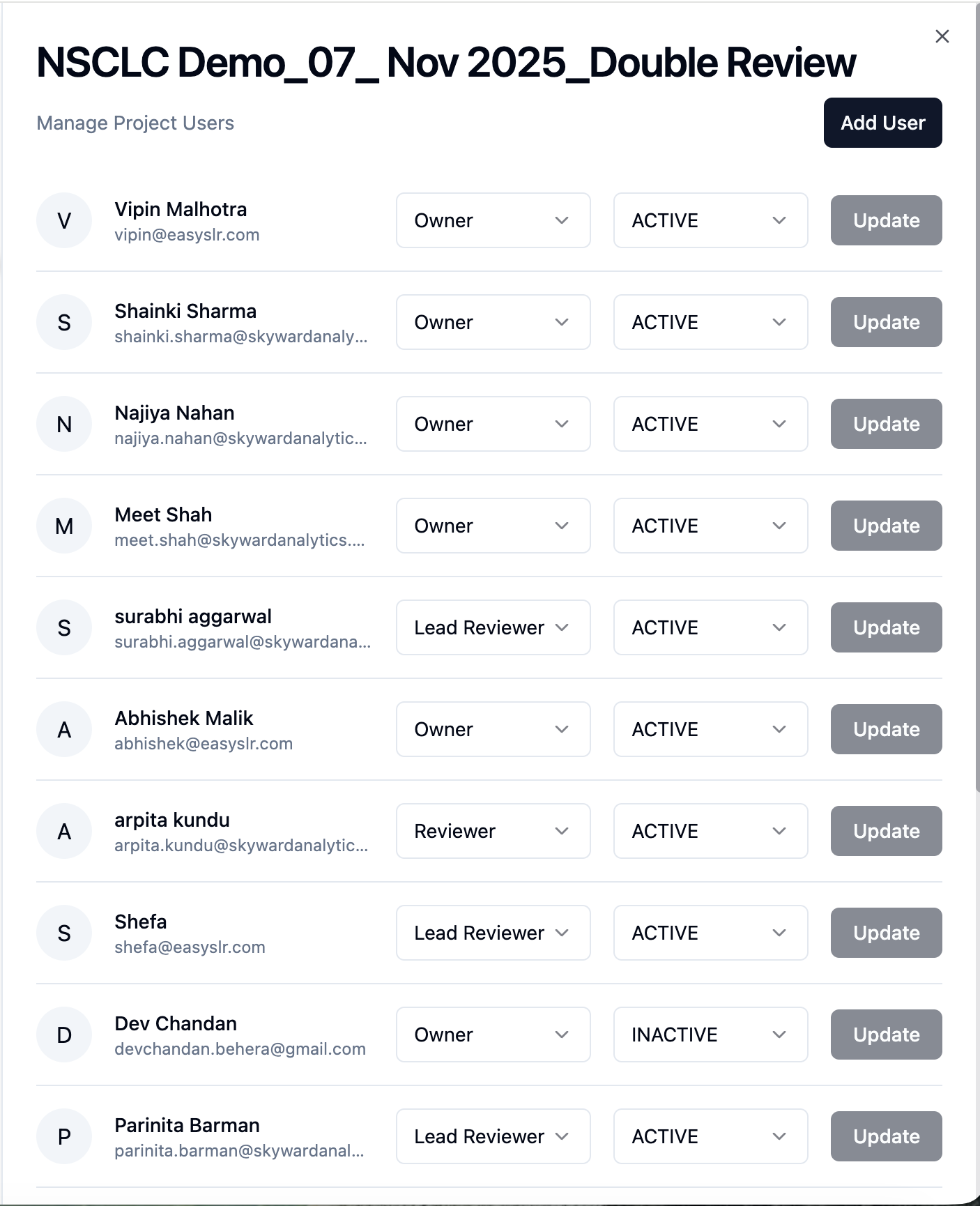Open arpita kundu's Reviewer role dropdown
The width and height of the screenshot is (980, 1206).
click(493, 832)
